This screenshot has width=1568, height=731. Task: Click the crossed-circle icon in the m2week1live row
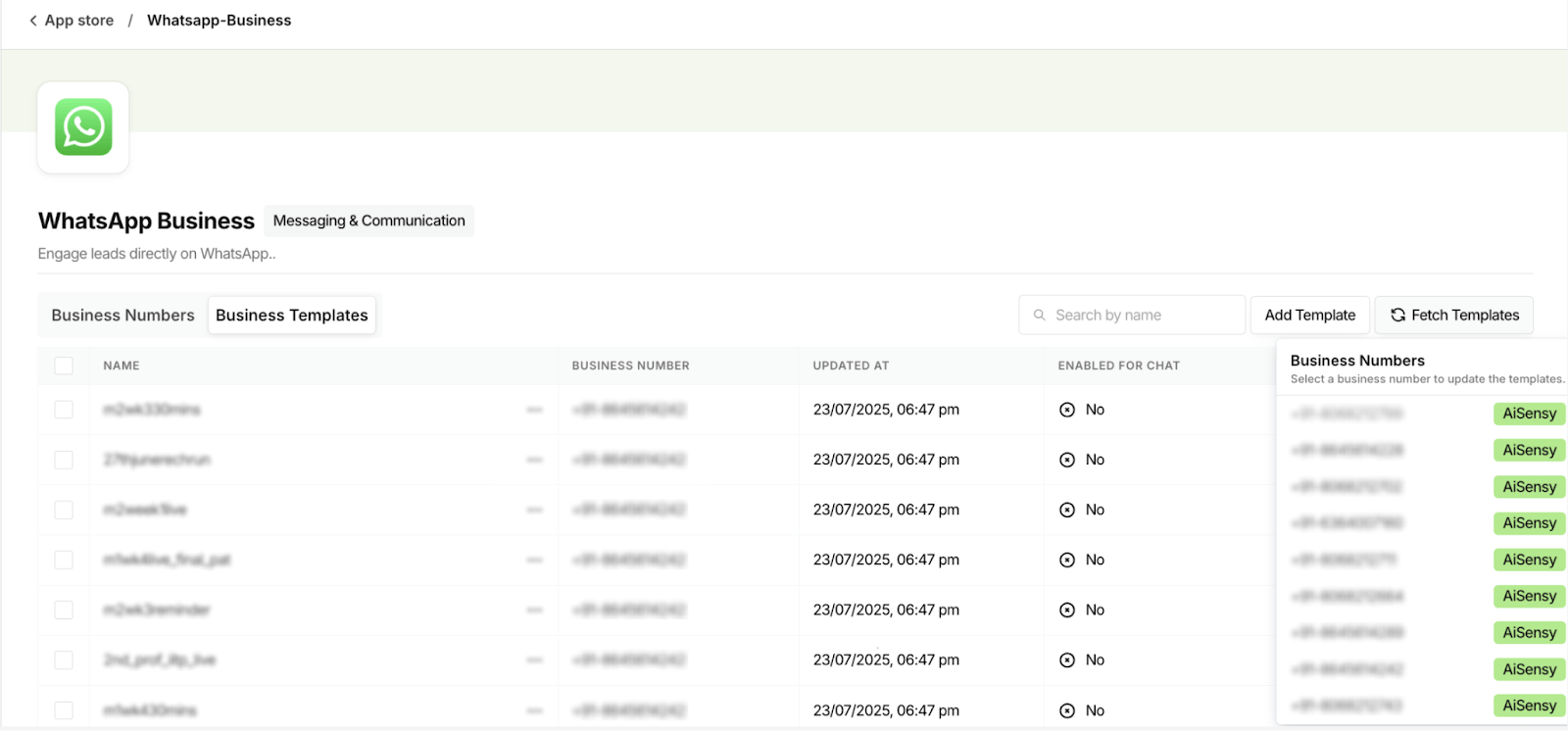coord(1067,510)
